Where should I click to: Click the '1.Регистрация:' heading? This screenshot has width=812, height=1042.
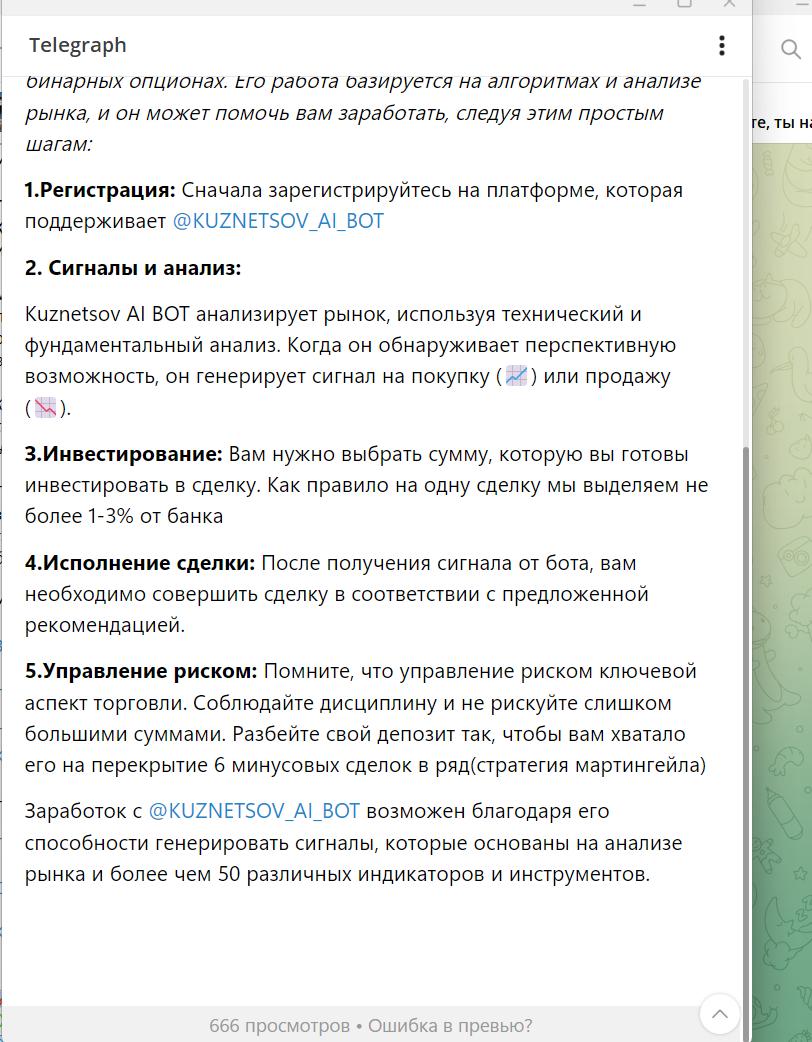coord(100,190)
